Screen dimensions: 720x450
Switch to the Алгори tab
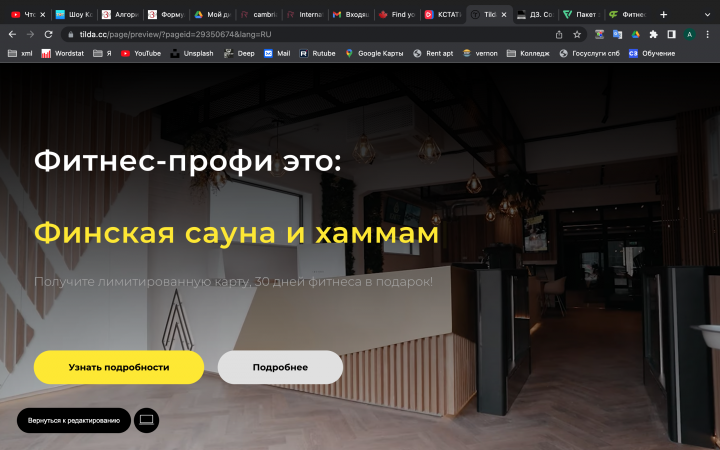point(120,15)
